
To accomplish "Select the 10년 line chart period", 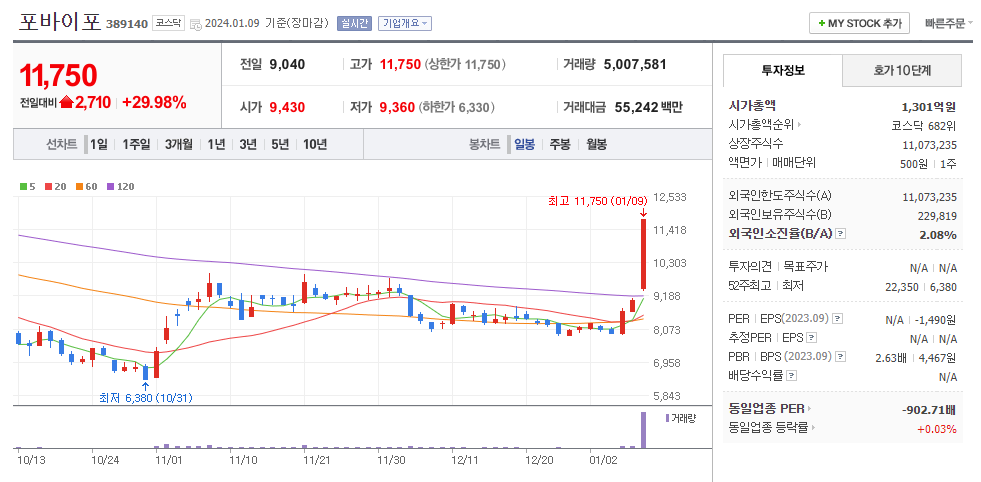I will pos(315,145).
